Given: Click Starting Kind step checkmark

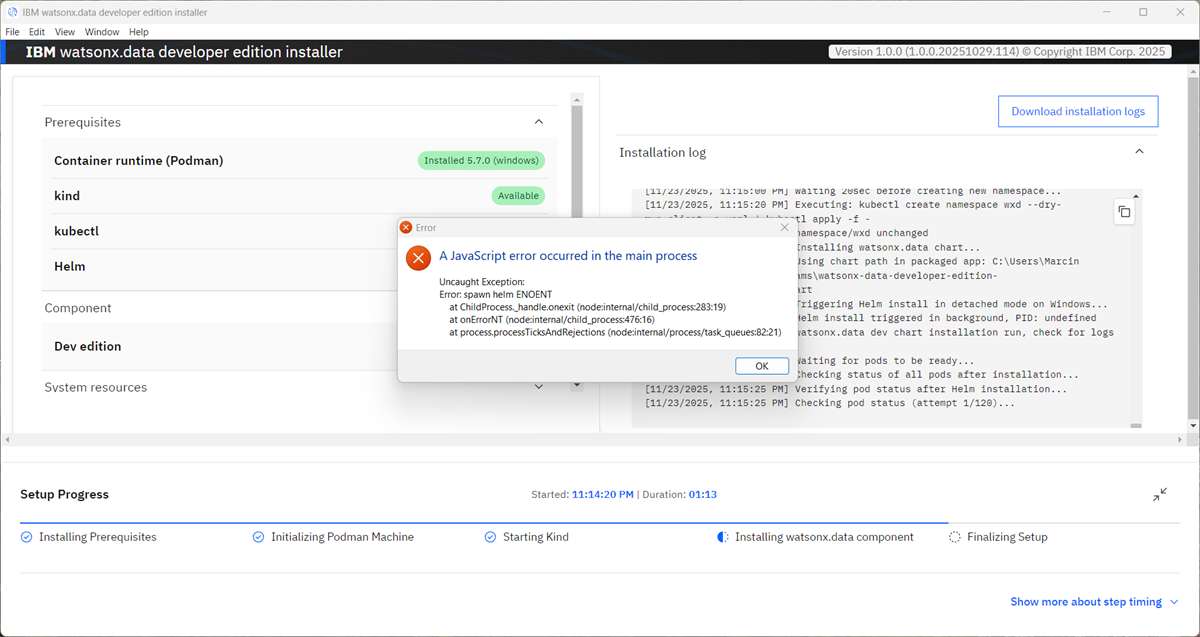Looking at the screenshot, I should (x=490, y=537).
